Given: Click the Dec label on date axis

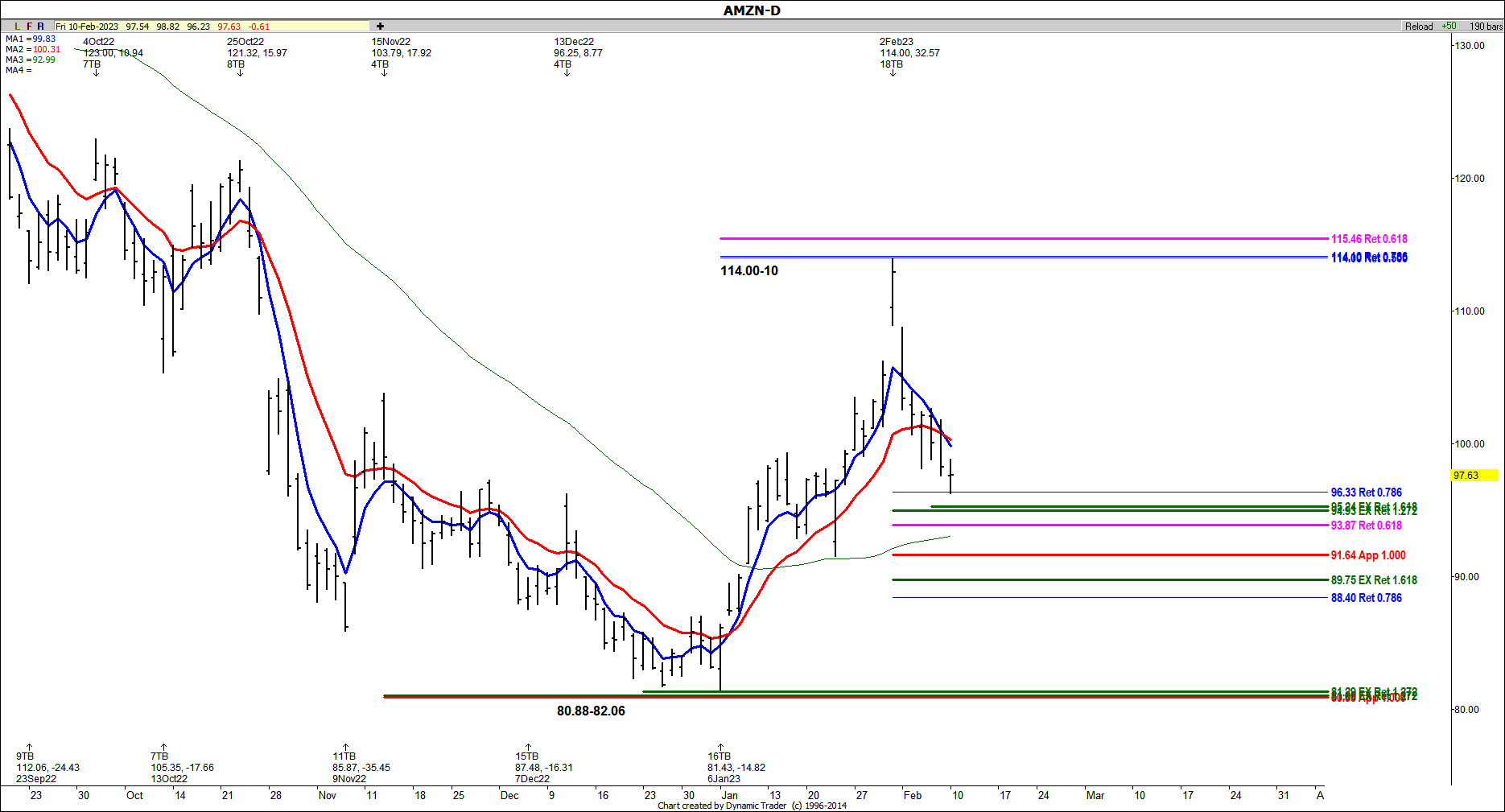Looking at the screenshot, I should point(509,795).
